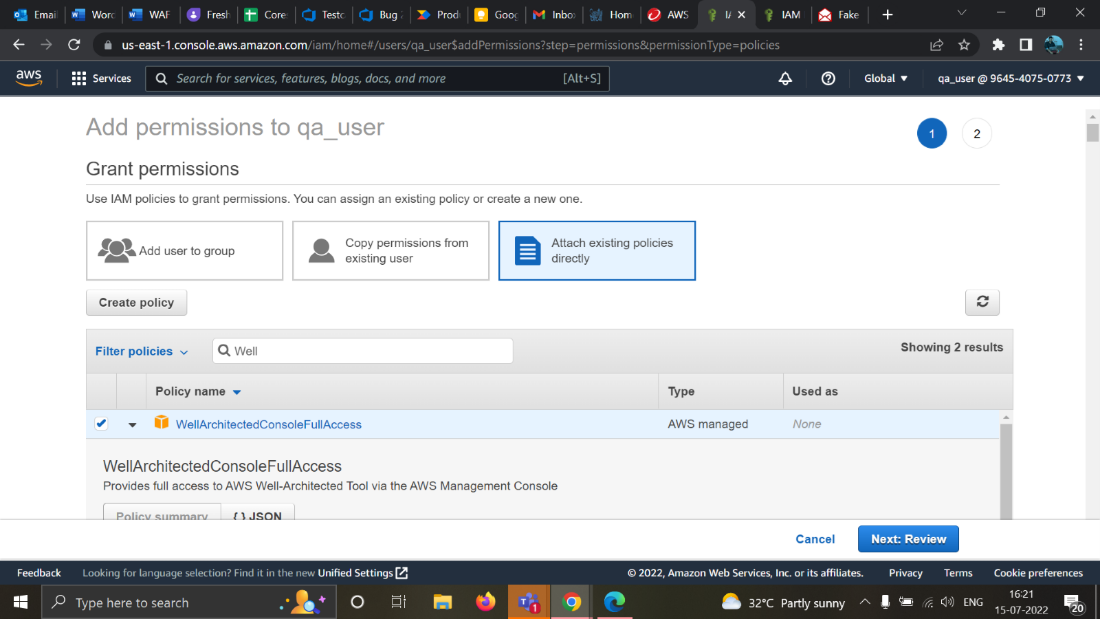Click step 1 indicator circle
This screenshot has height=619, width=1100.
(932, 133)
